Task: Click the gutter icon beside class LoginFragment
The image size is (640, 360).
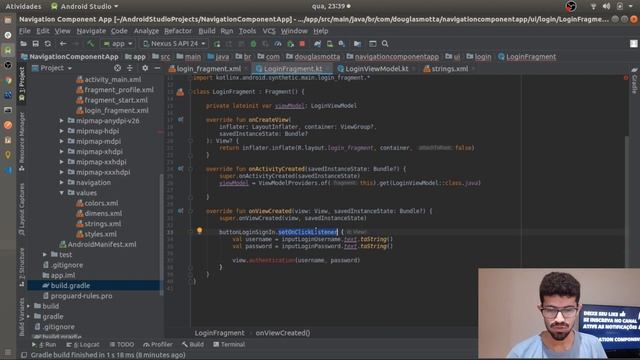Action: (x=180, y=92)
